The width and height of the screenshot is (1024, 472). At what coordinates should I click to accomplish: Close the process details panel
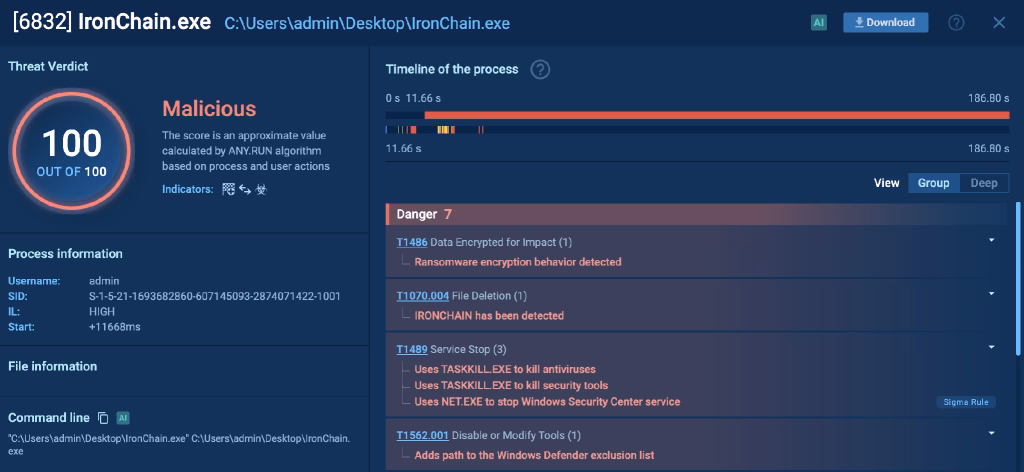pos(999,23)
